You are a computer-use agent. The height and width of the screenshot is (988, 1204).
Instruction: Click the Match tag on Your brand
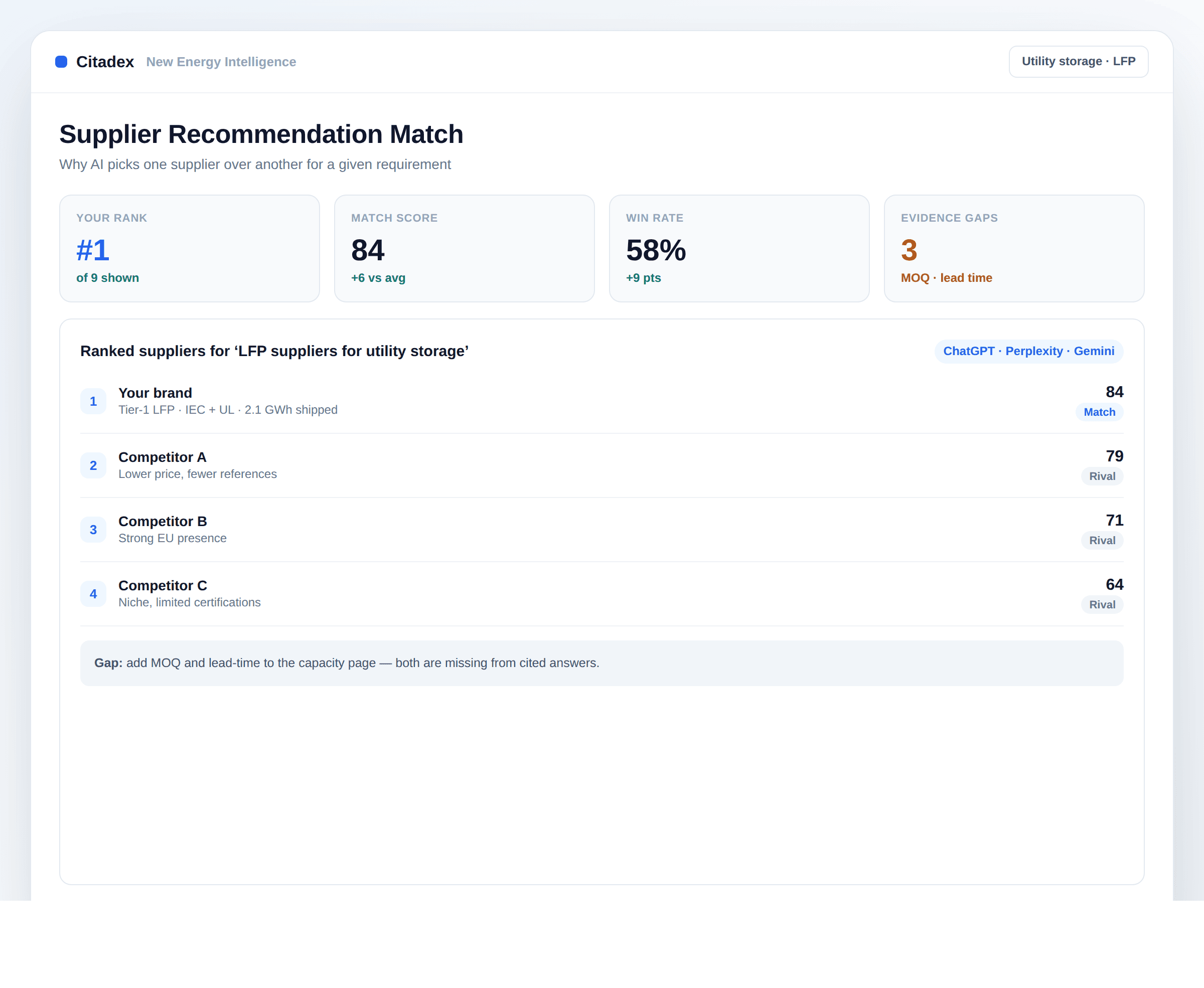click(1099, 412)
